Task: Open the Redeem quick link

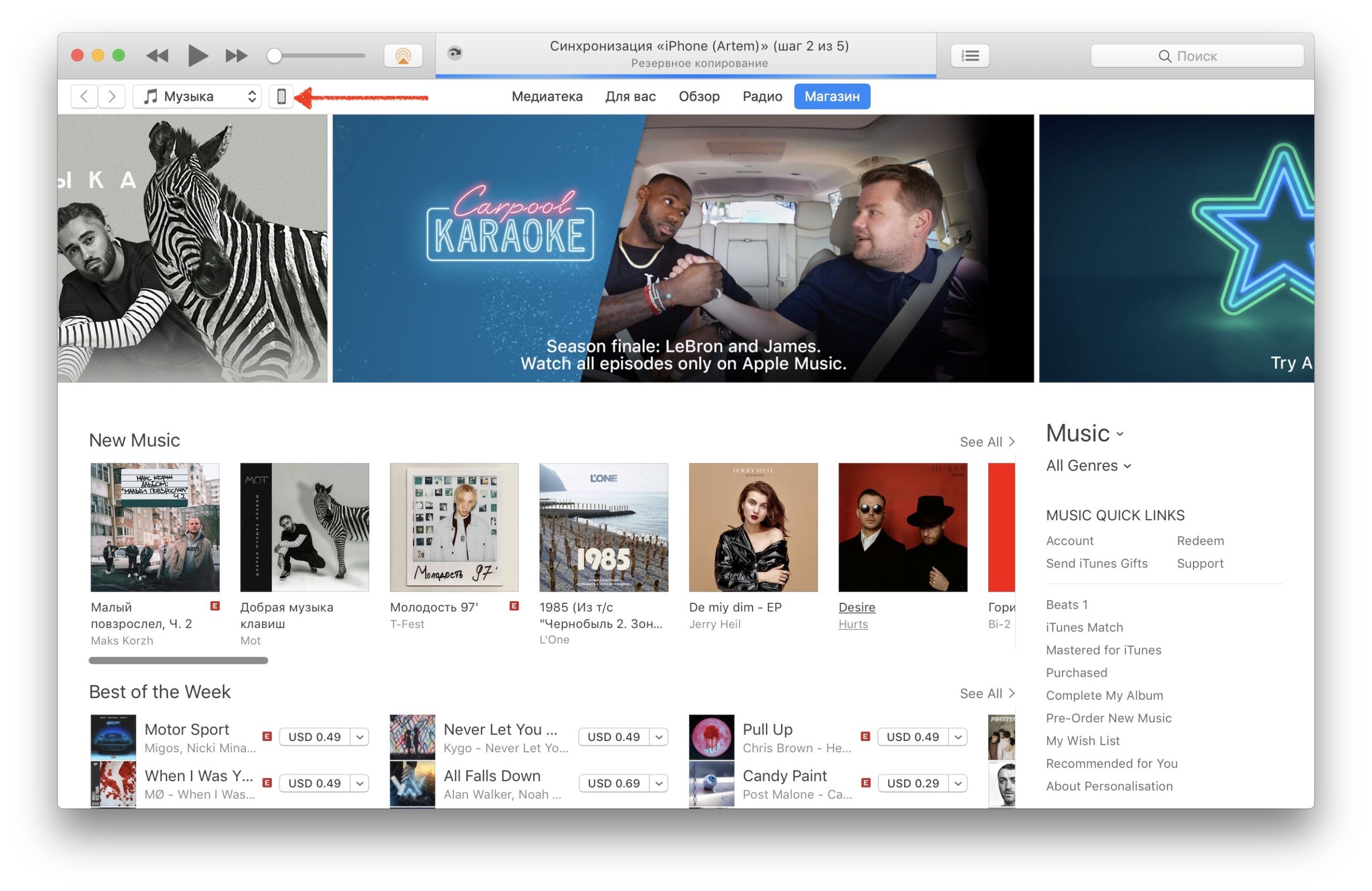Action: [x=1200, y=541]
